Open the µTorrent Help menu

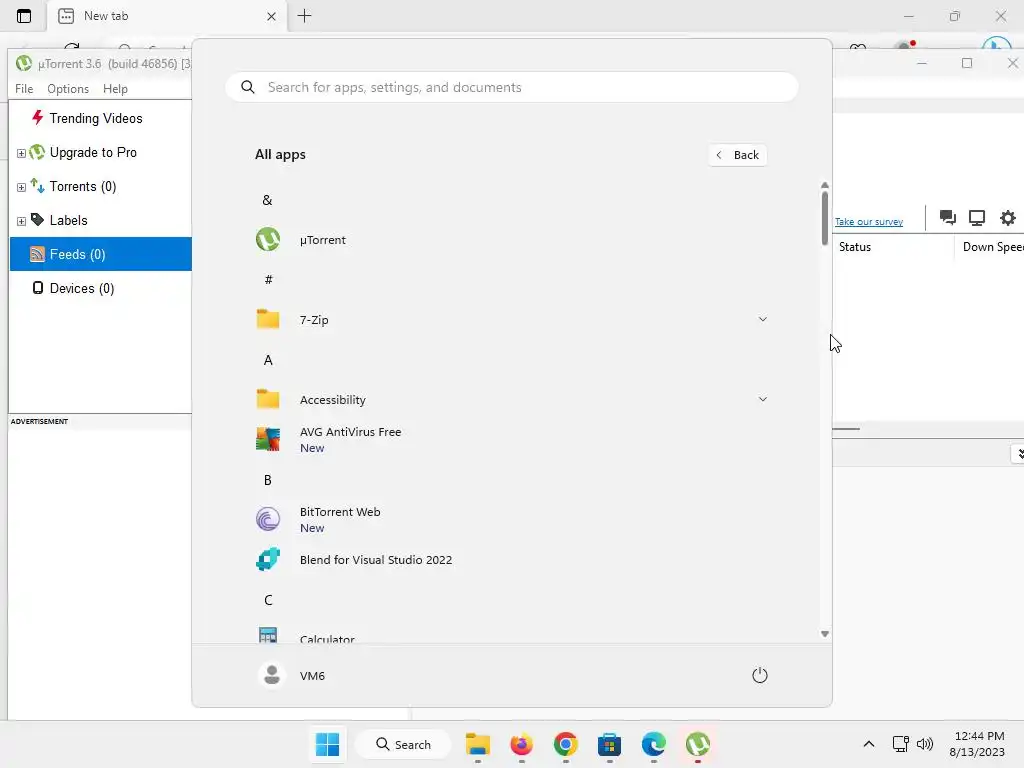[115, 89]
